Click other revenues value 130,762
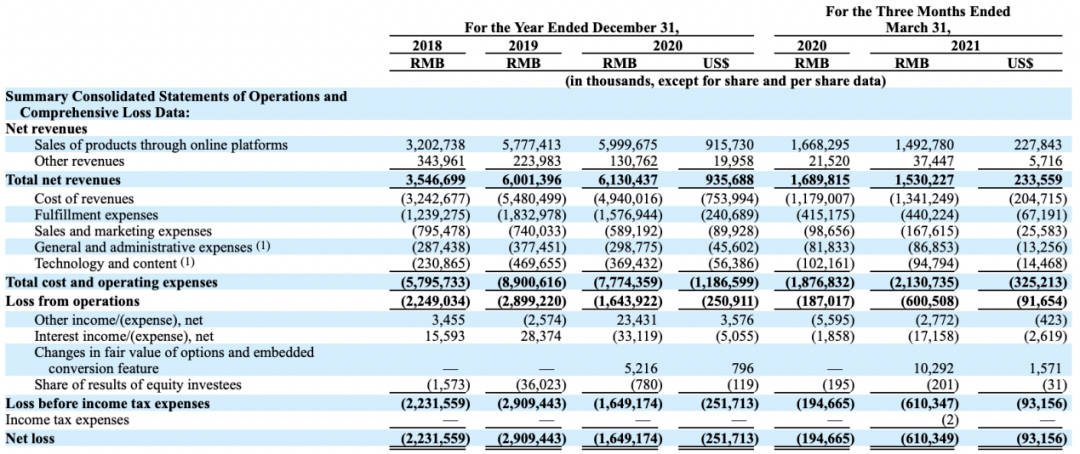Screen dimensions: 1080x454 (x=634, y=161)
